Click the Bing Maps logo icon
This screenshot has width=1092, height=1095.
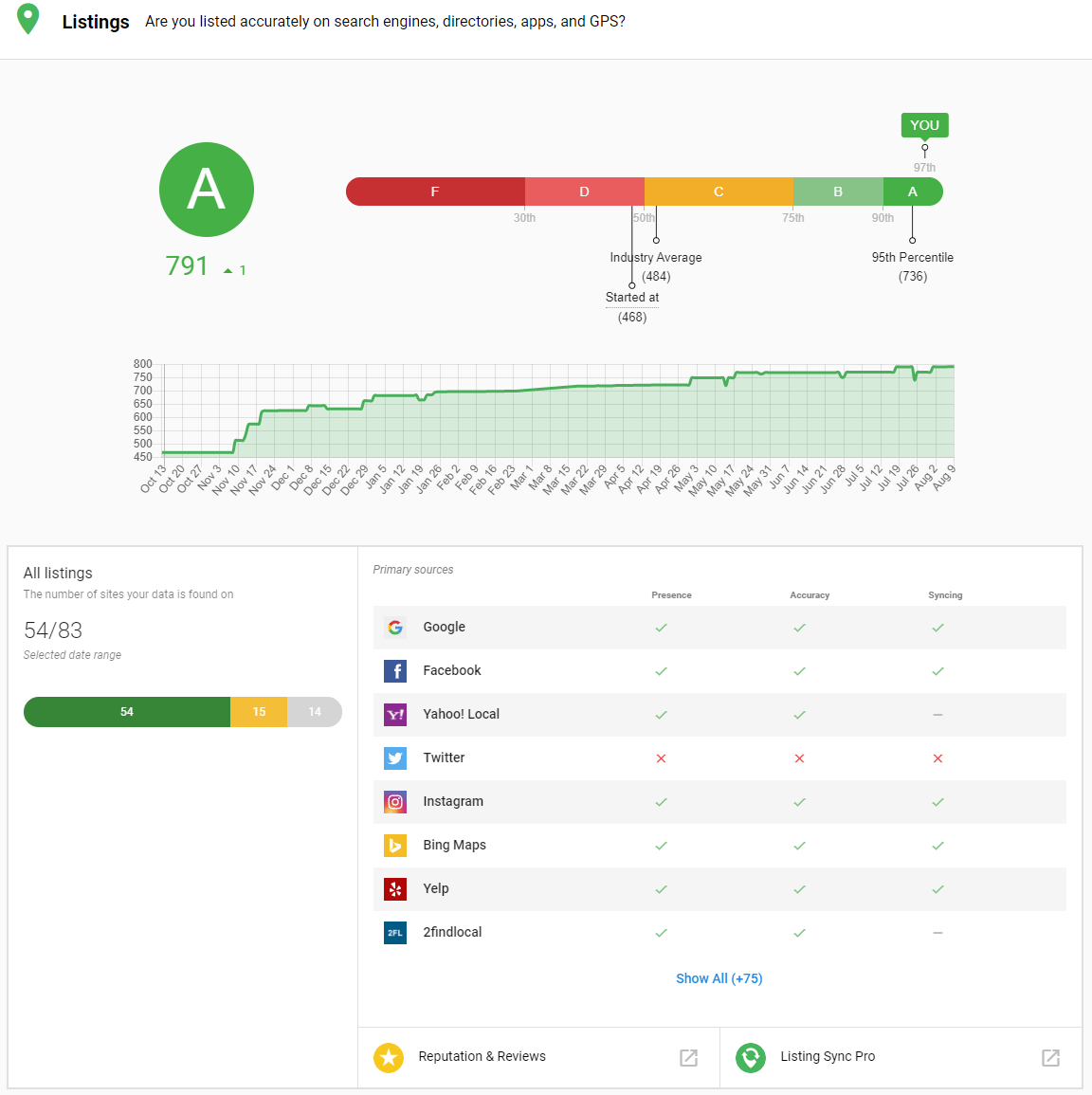tap(395, 845)
